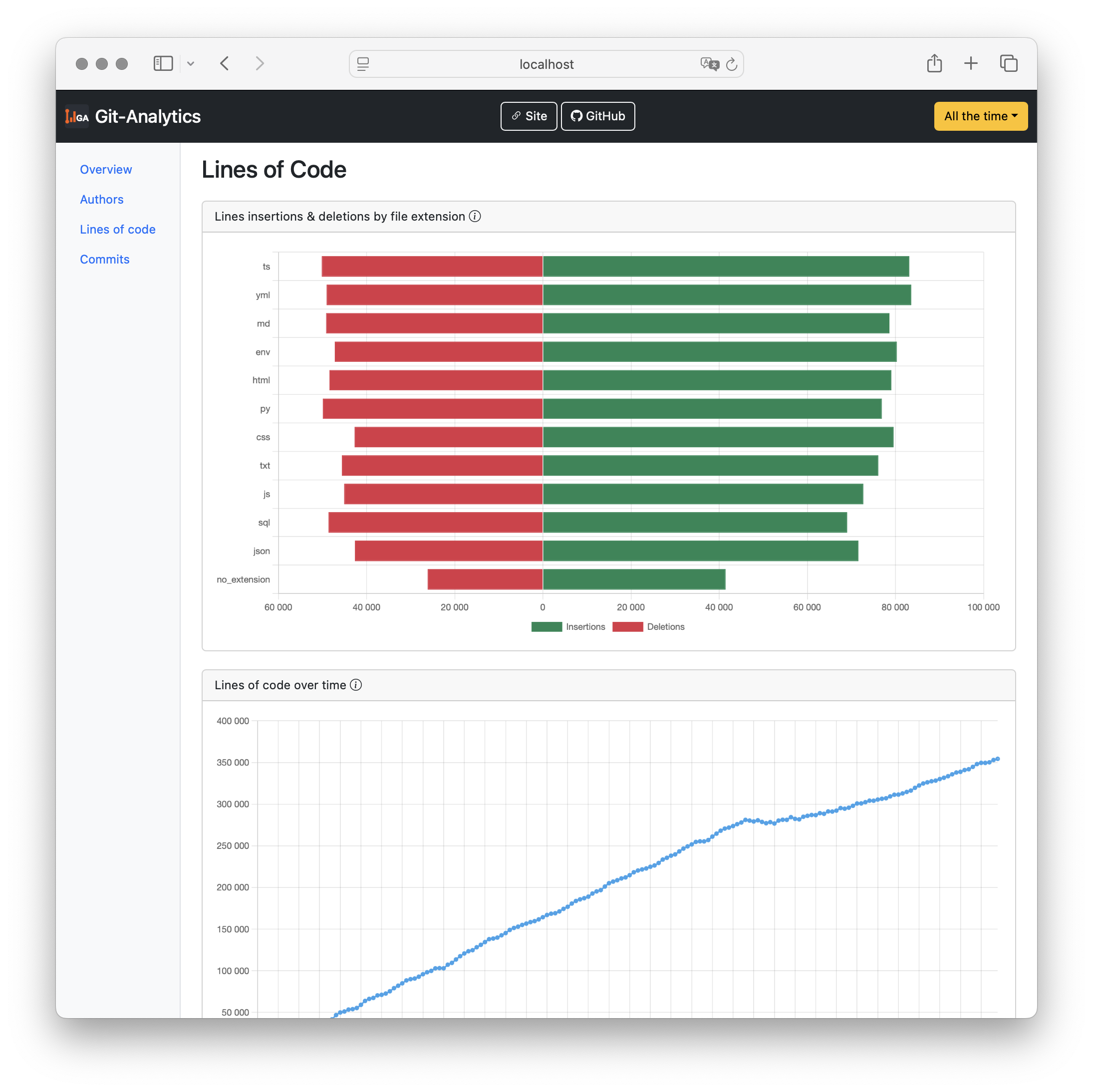Open a new tab with the plus icon
This screenshot has width=1093, height=1092.
(x=971, y=63)
